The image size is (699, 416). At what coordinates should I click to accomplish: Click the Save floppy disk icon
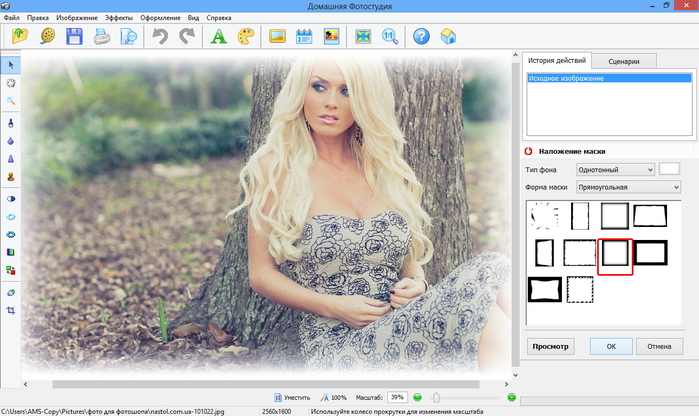point(74,37)
